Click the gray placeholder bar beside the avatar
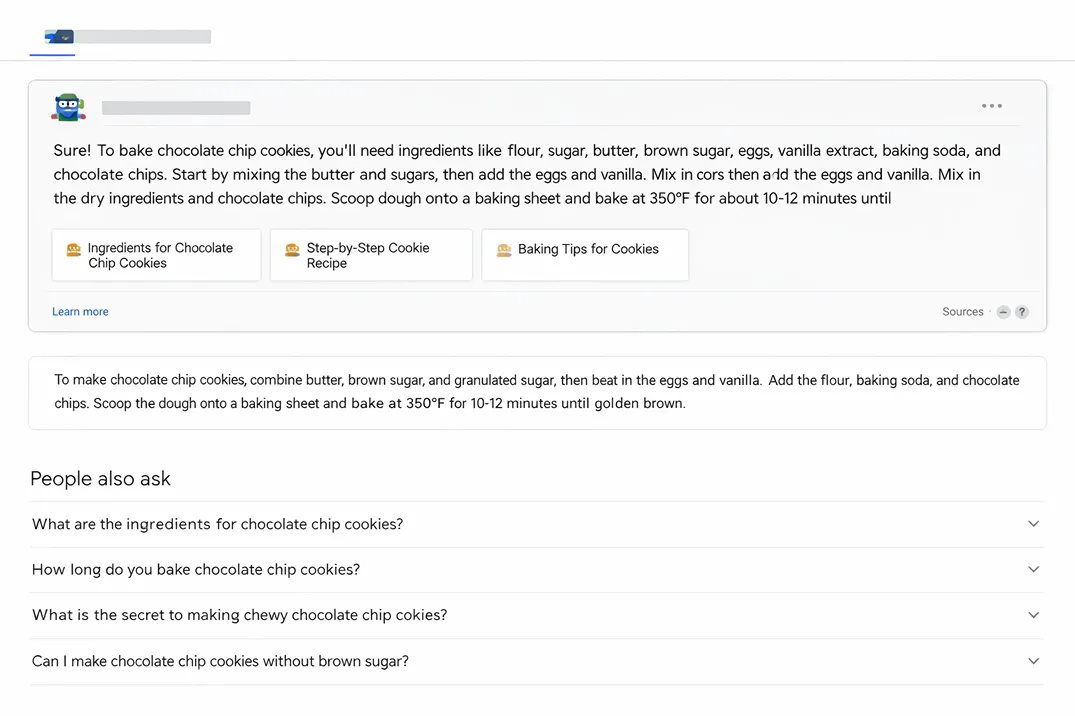 (x=176, y=106)
